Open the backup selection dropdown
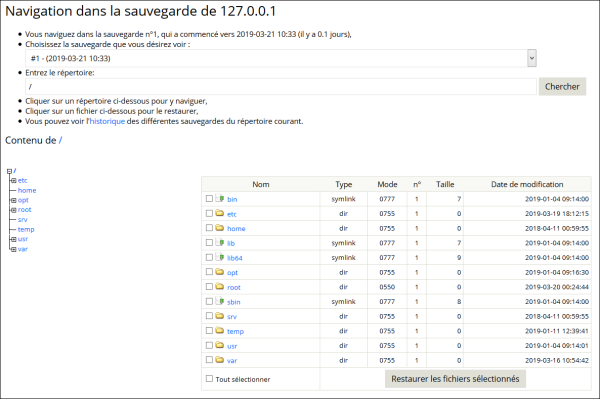 (281, 58)
